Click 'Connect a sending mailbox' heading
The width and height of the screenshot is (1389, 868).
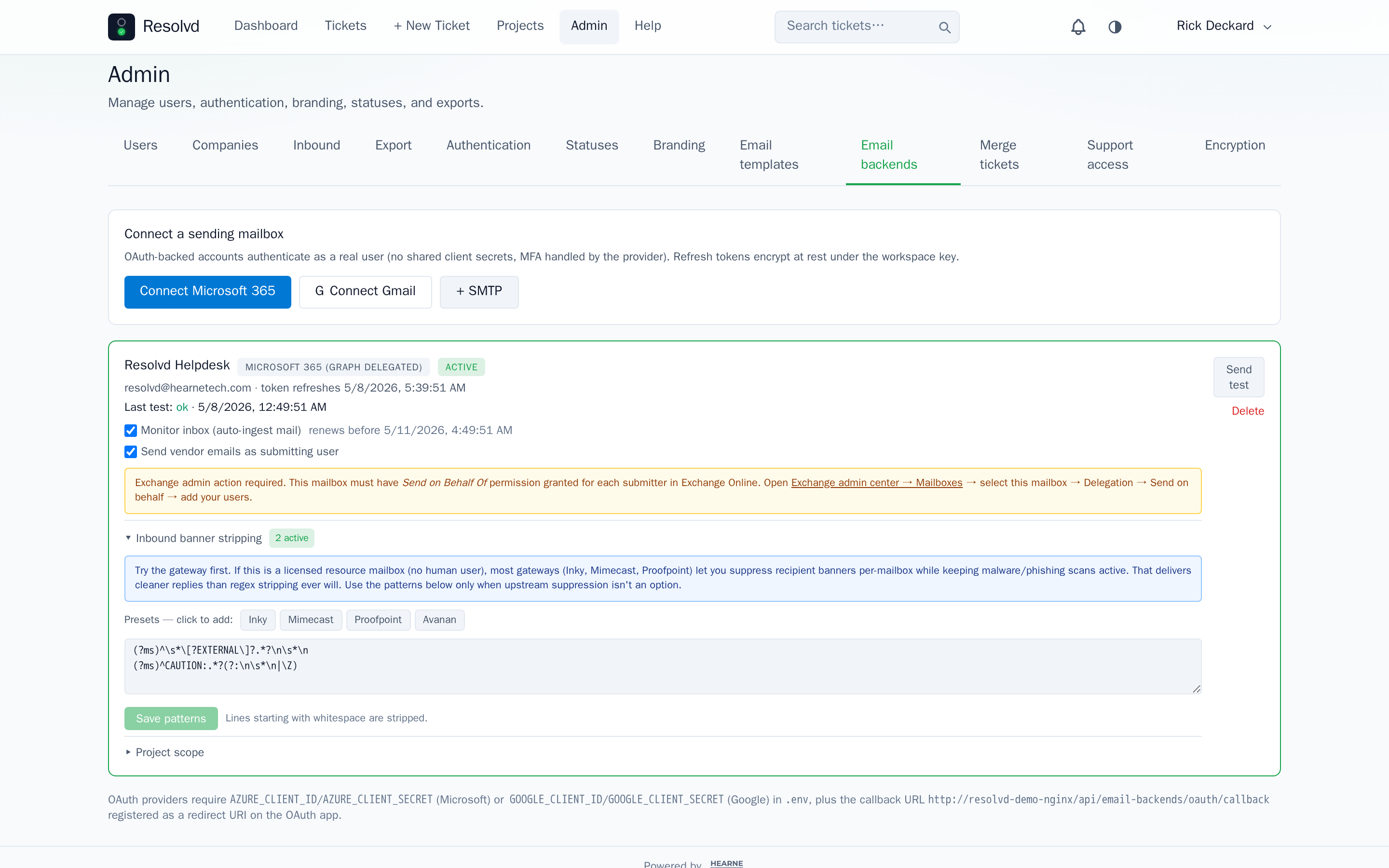click(204, 234)
